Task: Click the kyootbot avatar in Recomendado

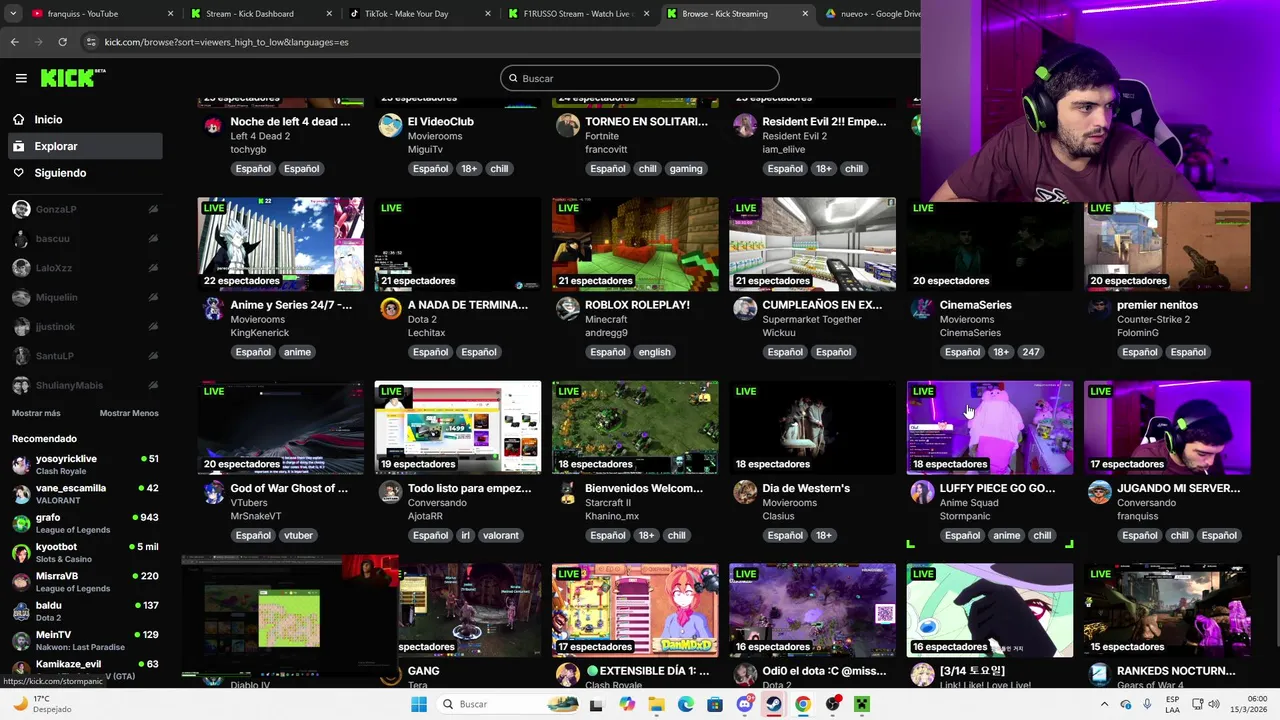Action: coord(21,552)
